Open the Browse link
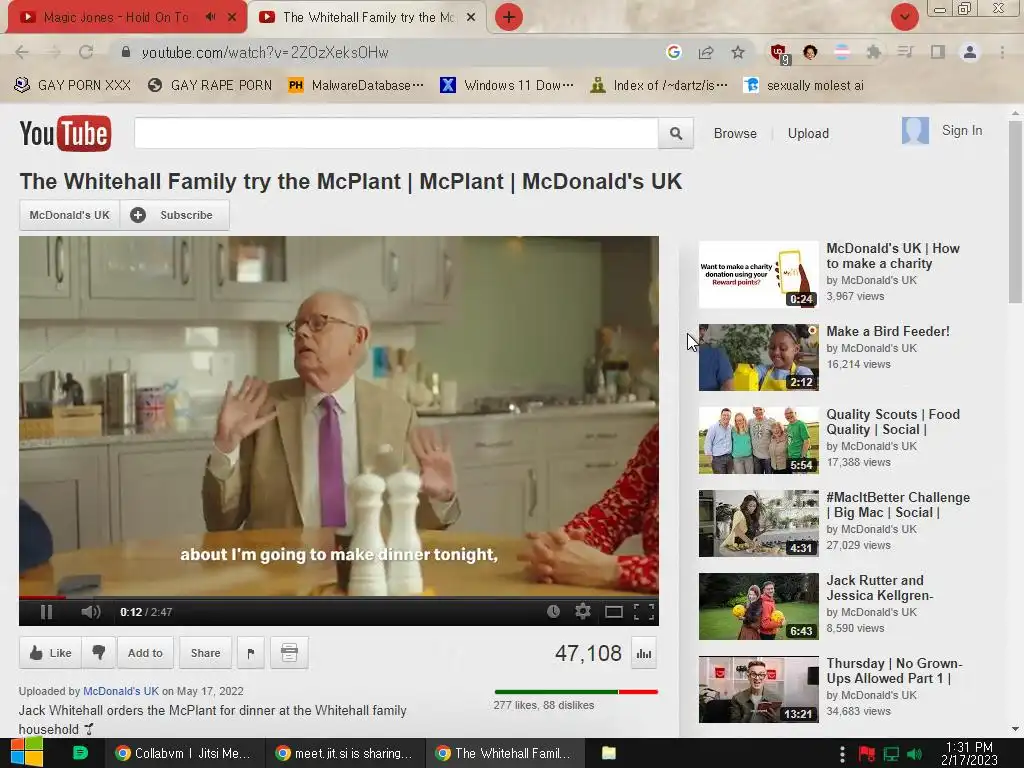The height and width of the screenshot is (768, 1024). coord(735,133)
